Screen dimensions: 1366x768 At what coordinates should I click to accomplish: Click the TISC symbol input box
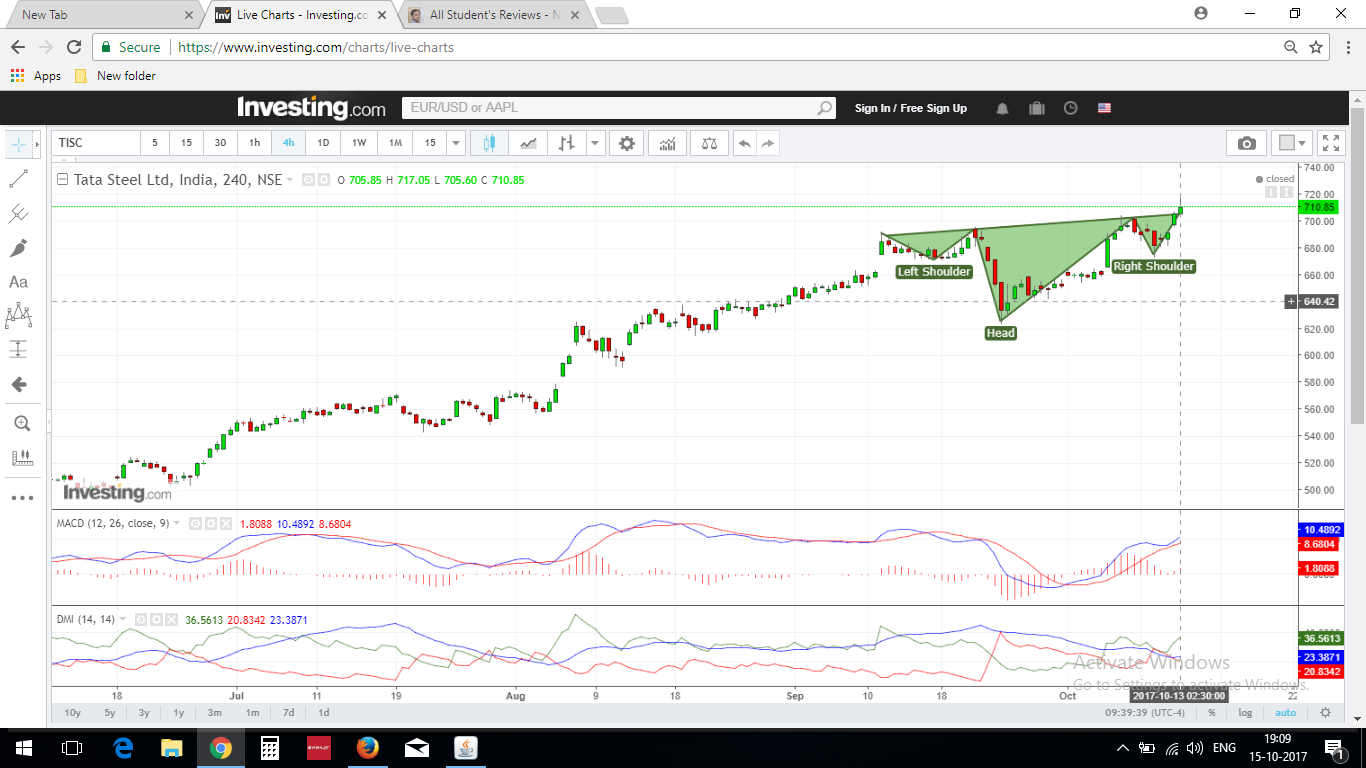pos(95,143)
